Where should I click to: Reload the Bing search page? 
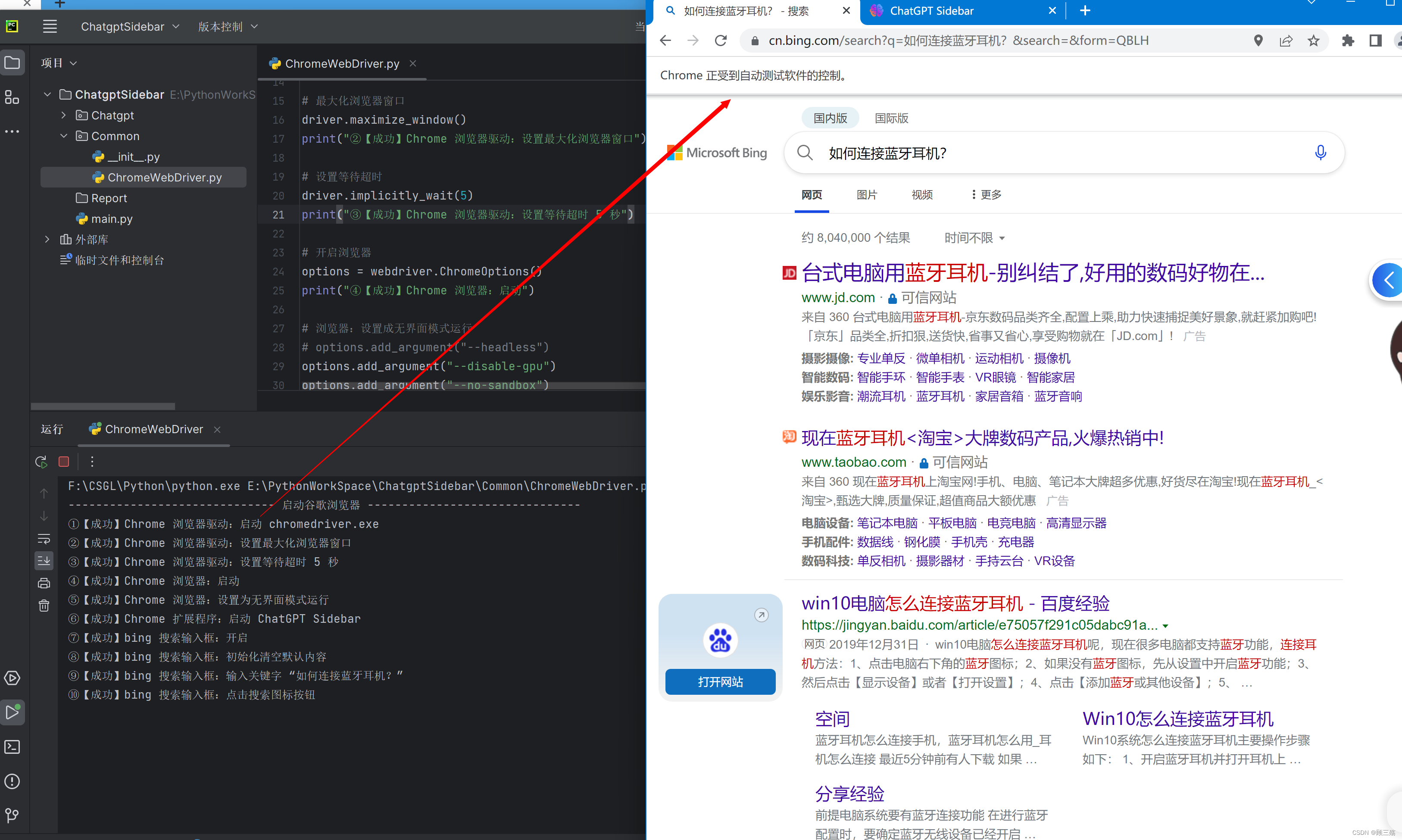point(721,41)
